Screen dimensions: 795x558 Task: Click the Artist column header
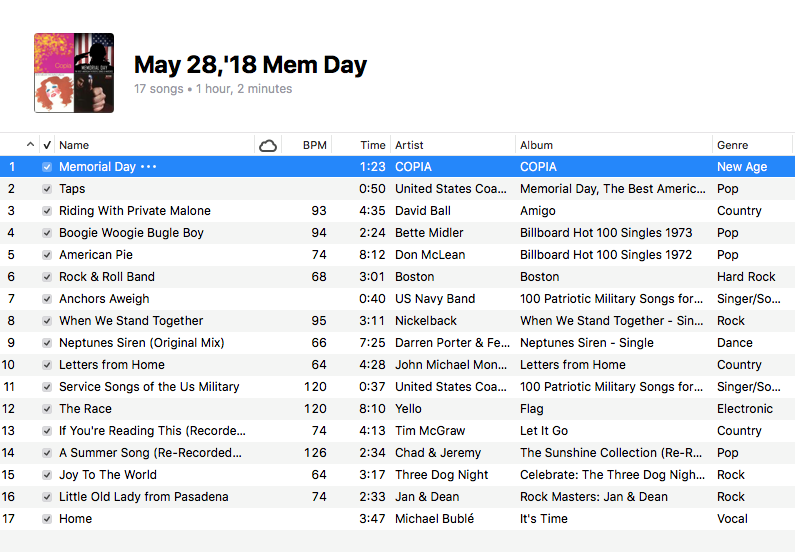(x=409, y=145)
